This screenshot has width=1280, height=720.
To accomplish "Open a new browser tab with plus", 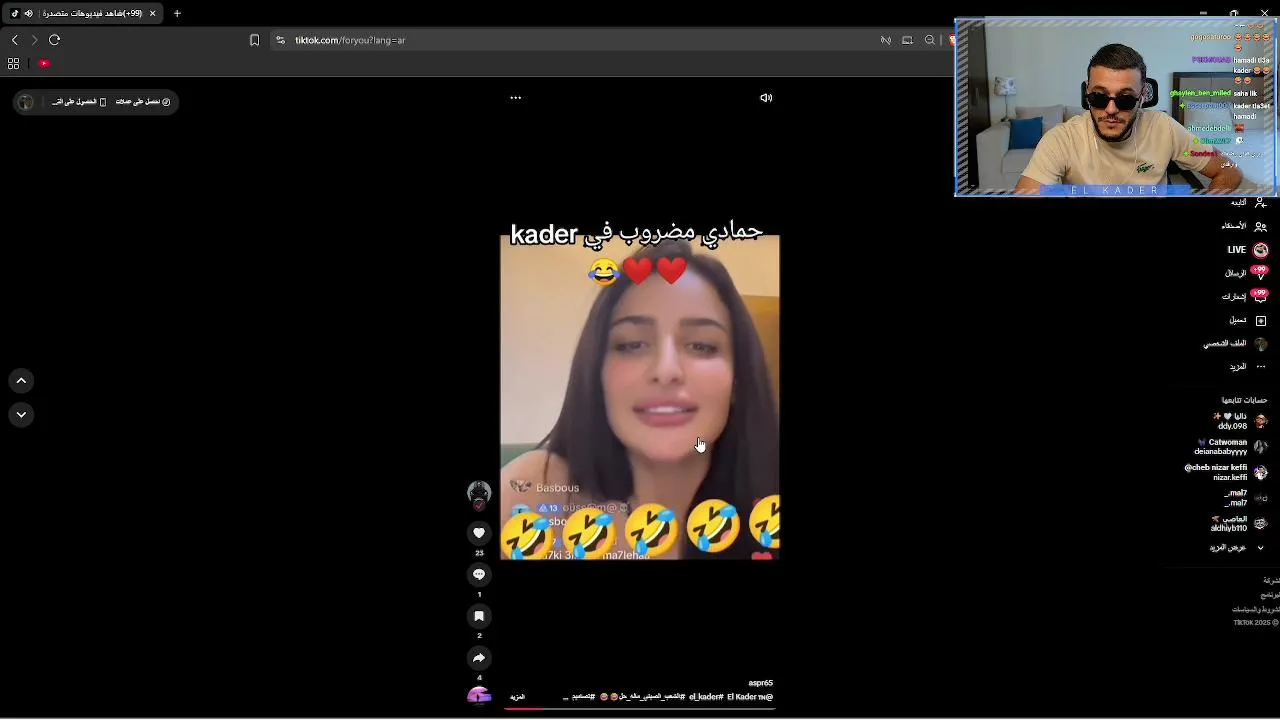I will [x=177, y=13].
